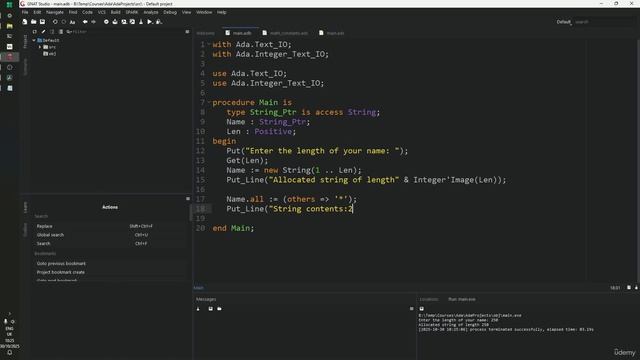Image resolution: width=640 pixels, height=360 pixels.
Task: Open File Explorer from the taskbar
Action: pyautogui.click(x=9, y=26)
